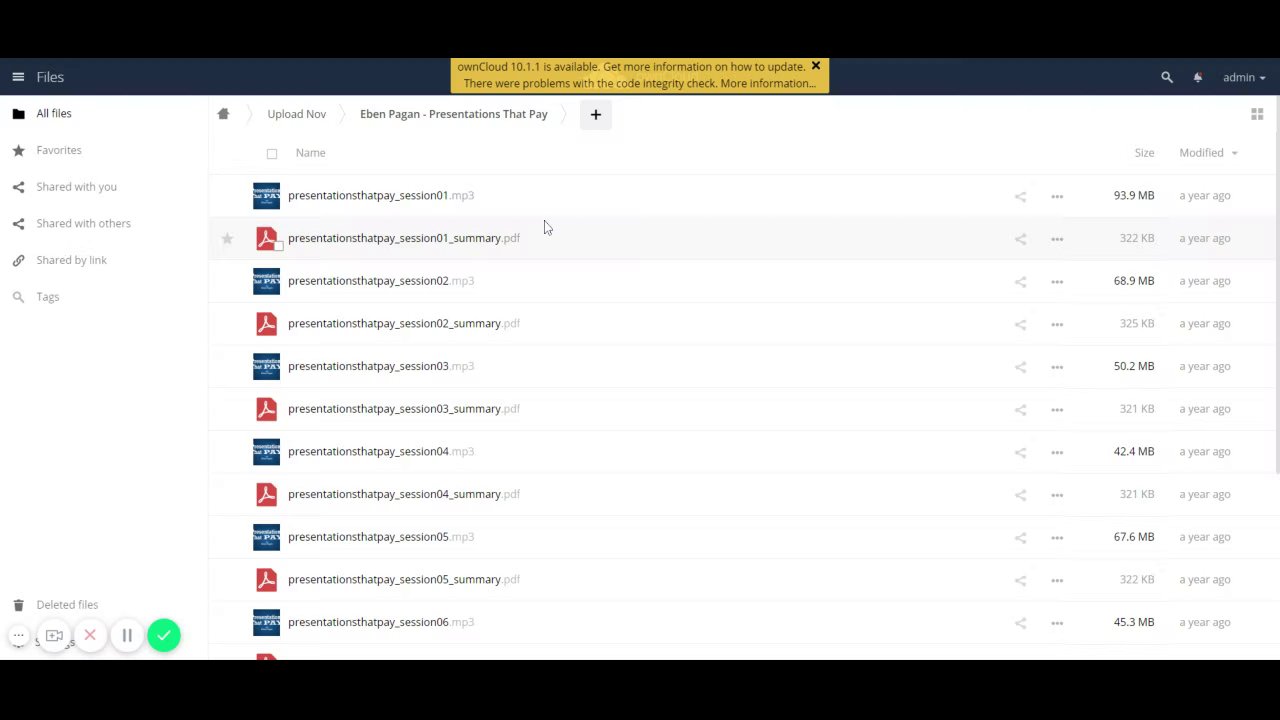Screen dimensions: 1280x720
Task: Open more actions for session04.mp3
Action: (x=1057, y=452)
